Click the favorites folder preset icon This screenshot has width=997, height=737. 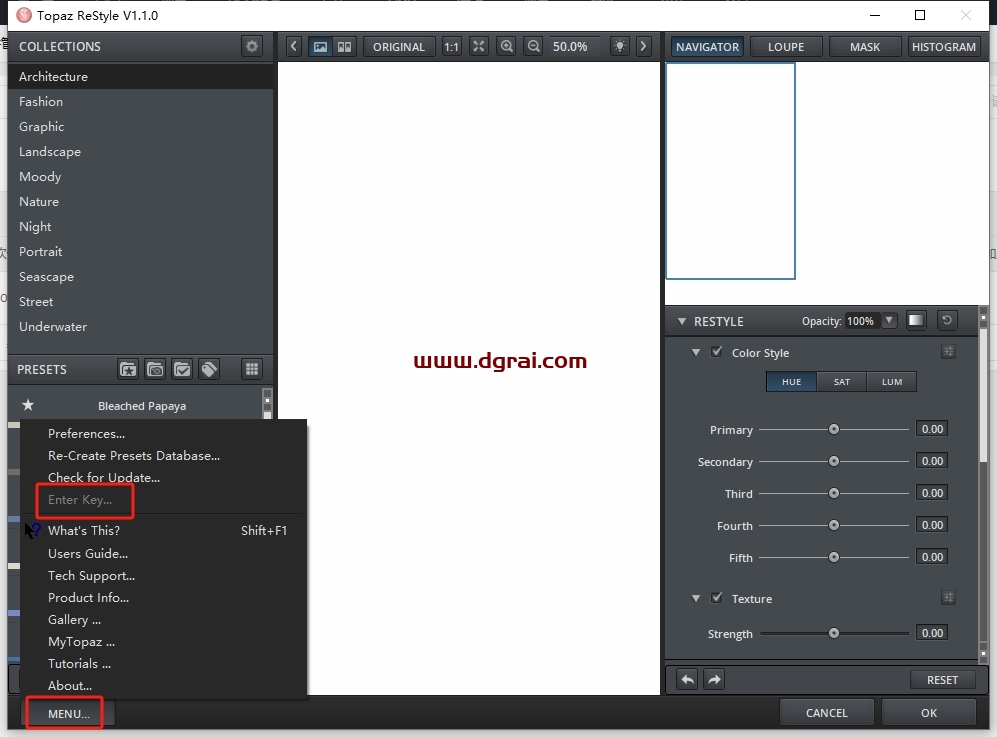(x=128, y=369)
